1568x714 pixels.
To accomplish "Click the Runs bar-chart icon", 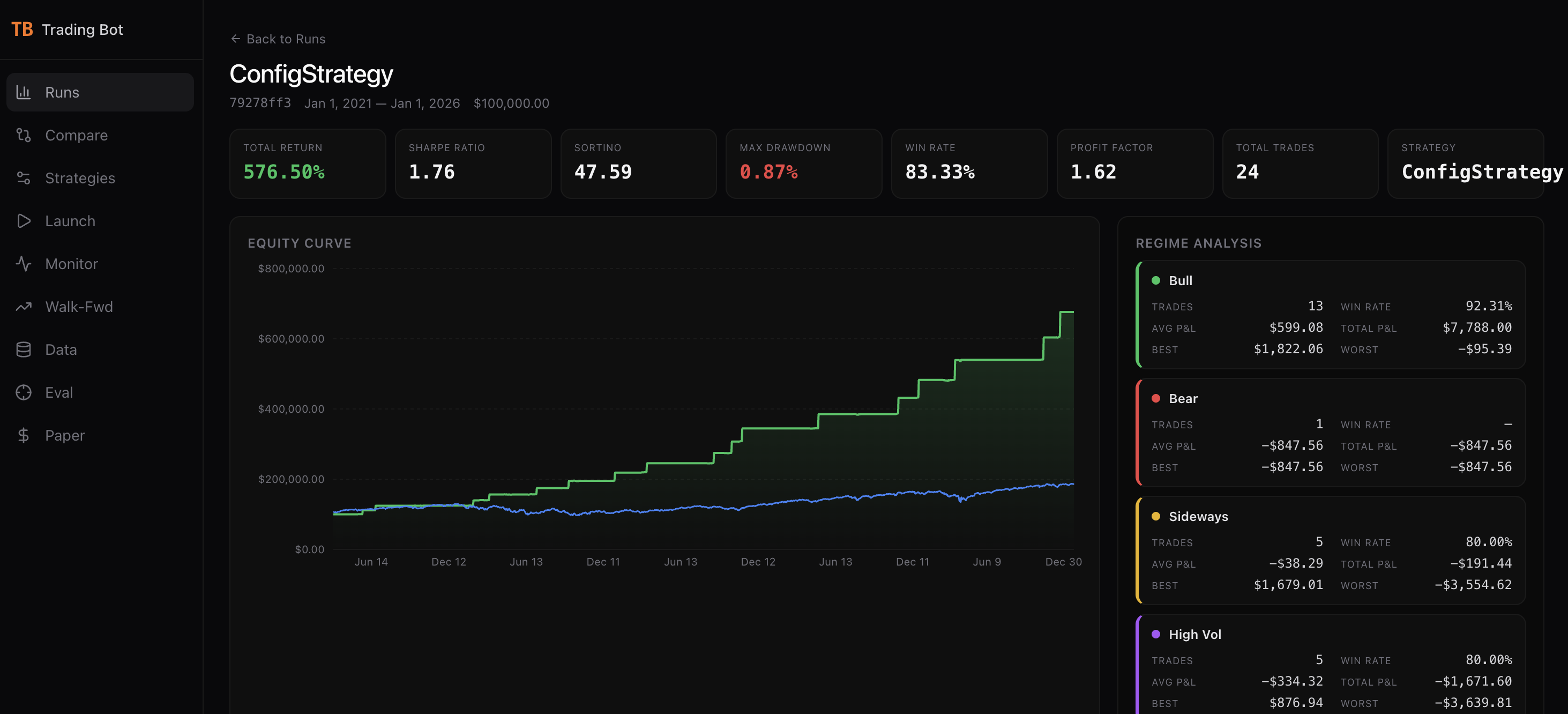I will [23, 92].
